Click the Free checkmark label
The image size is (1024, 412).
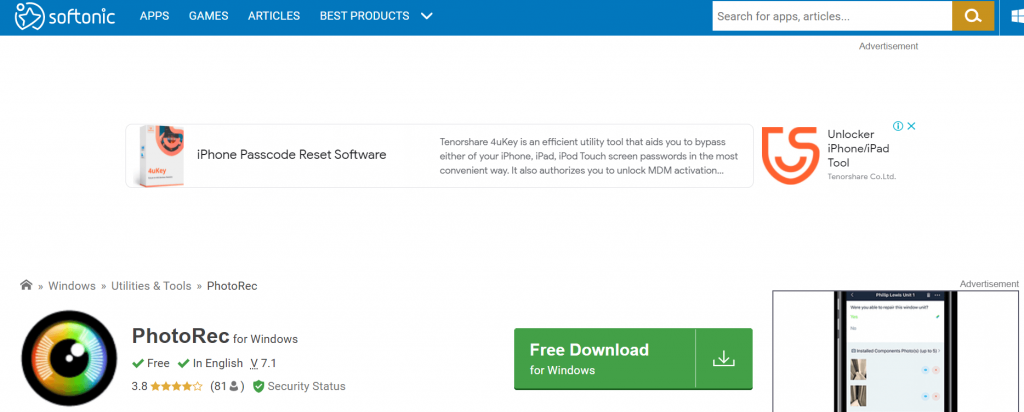[151, 363]
